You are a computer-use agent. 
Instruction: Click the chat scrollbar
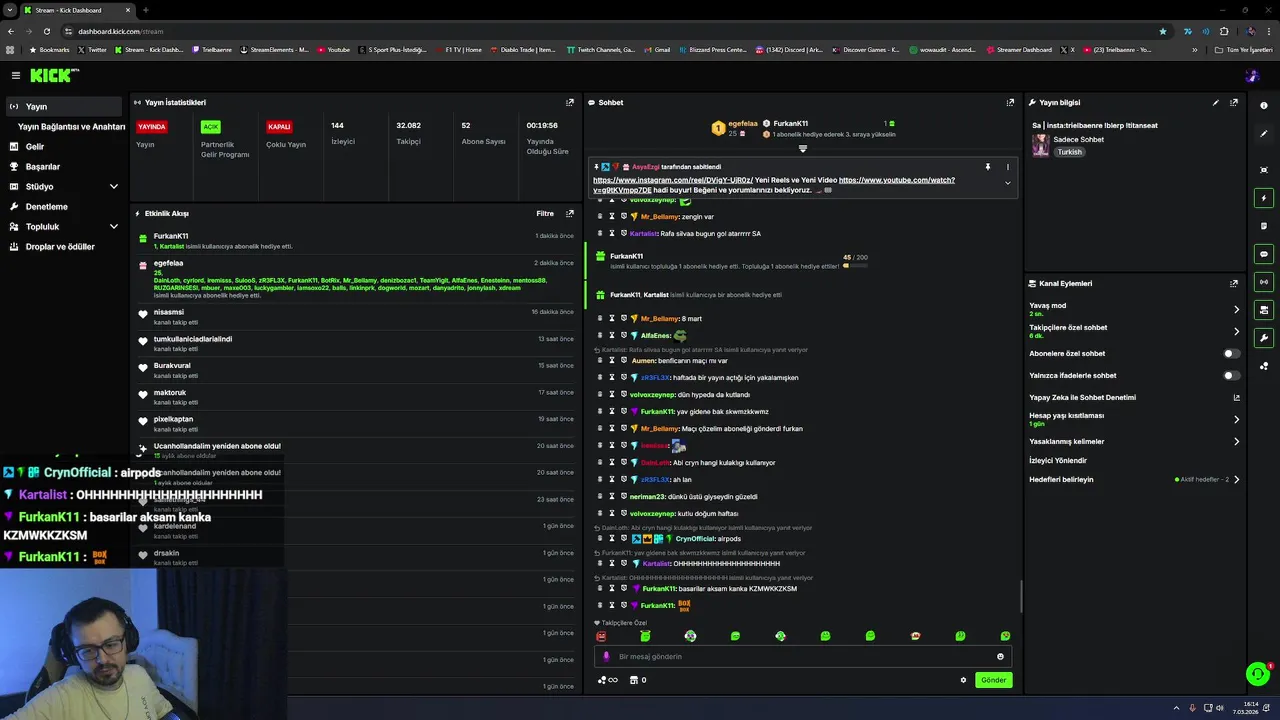[1021, 597]
